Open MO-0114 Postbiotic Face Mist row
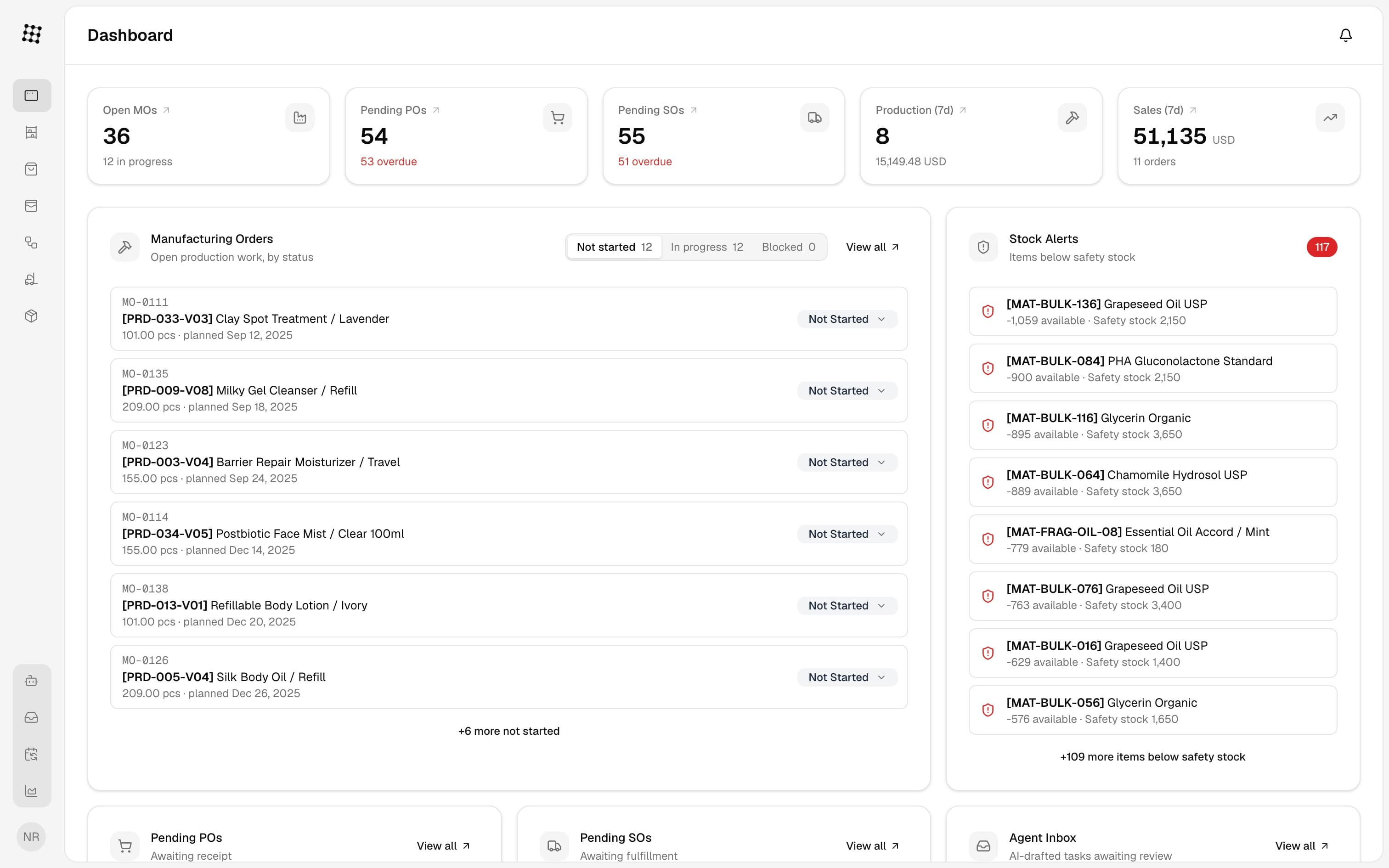Screen dimensions: 1389x868 pos(508,534)
